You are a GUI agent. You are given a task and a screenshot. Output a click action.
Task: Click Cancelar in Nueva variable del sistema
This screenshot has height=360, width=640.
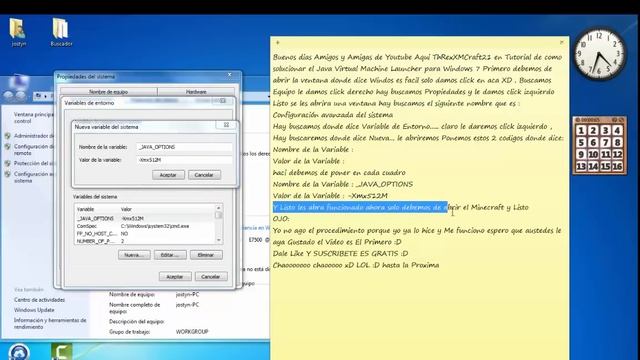(x=204, y=175)
